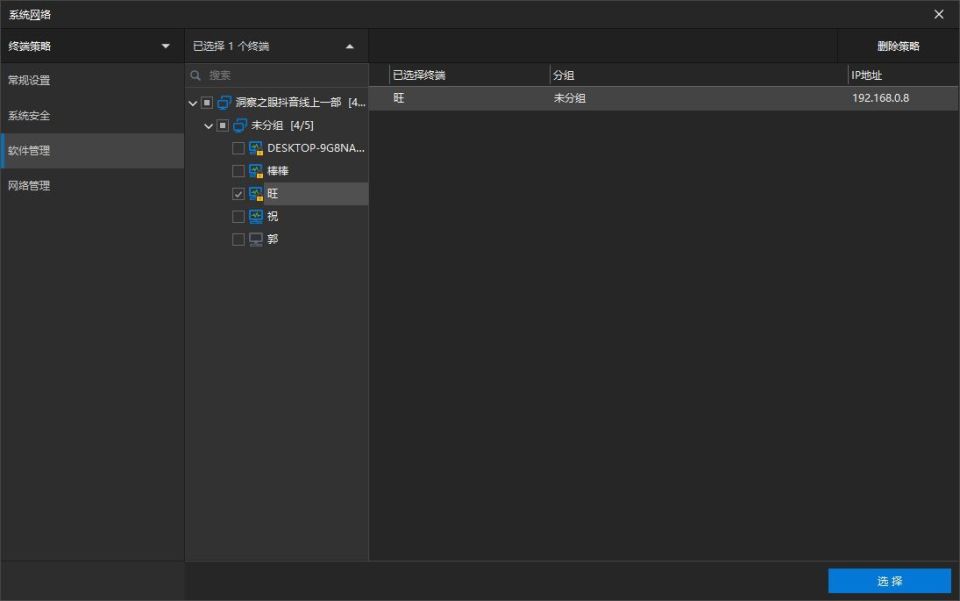Check the 郭 terminal checkbox
Viewport: 960px width, 601px height.
point(238,239)
